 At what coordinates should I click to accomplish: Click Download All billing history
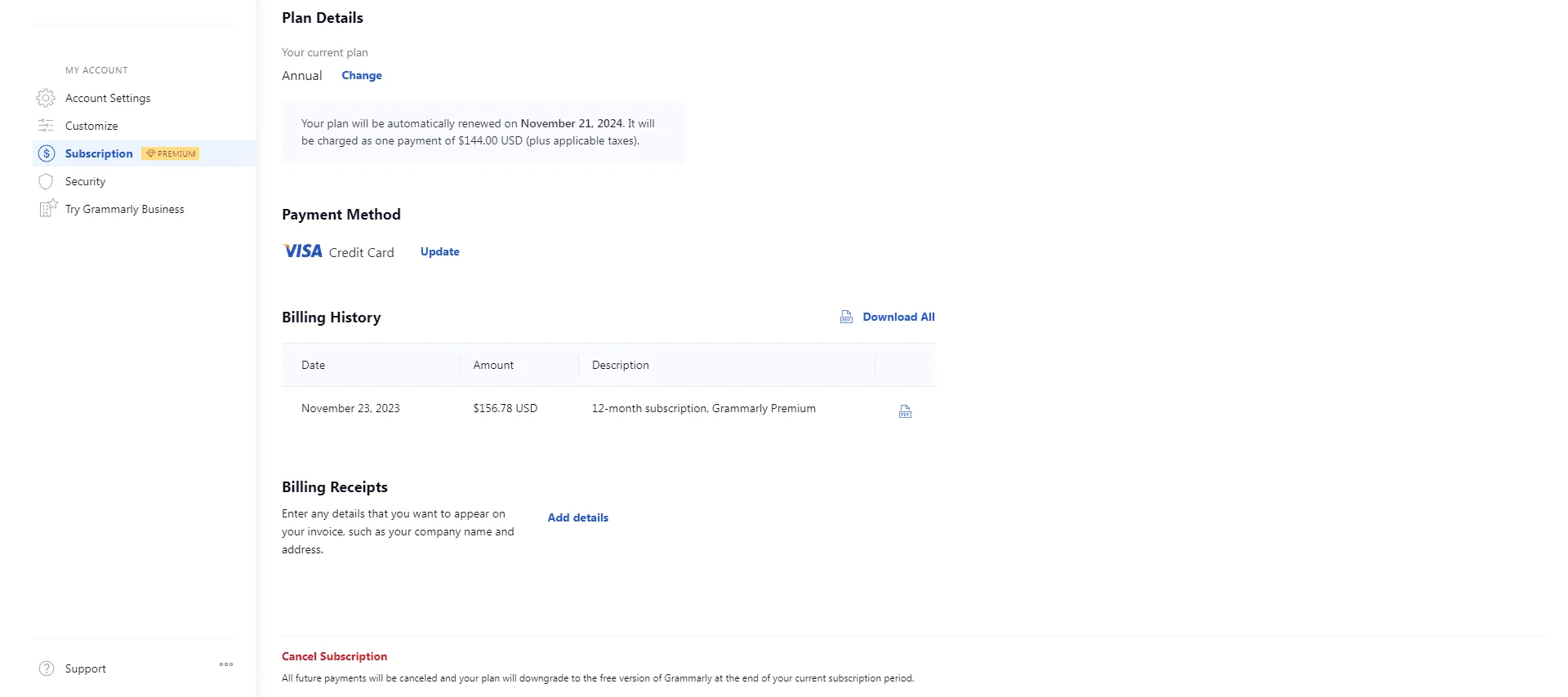898,317
